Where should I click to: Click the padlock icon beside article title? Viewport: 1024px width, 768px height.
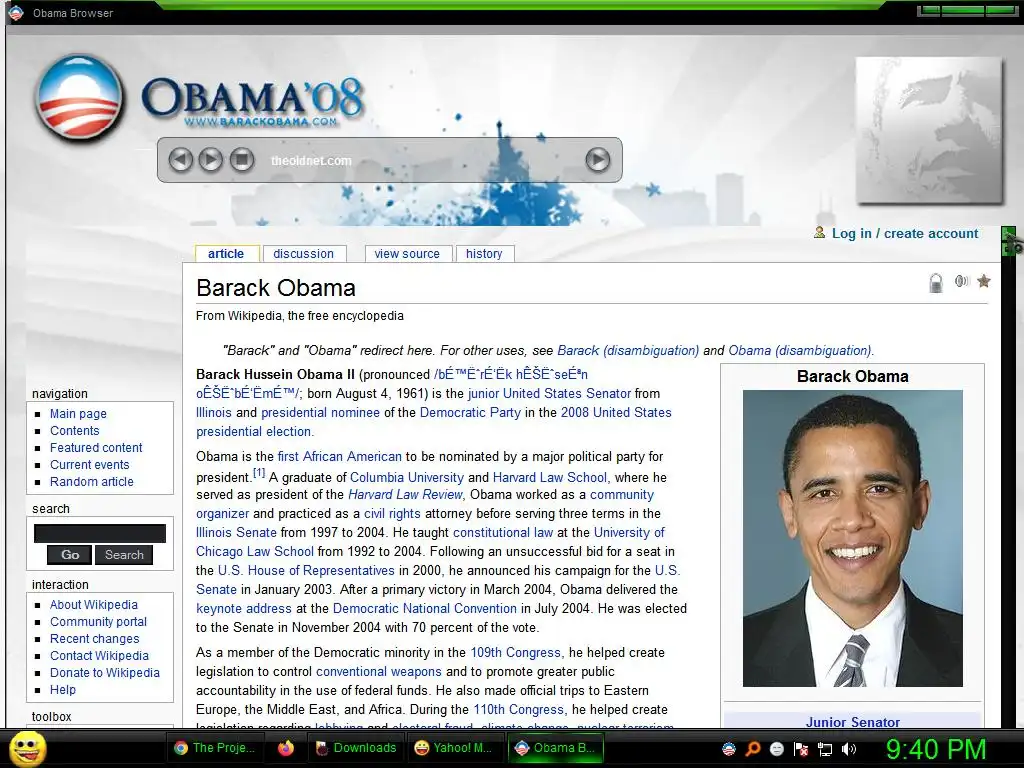point(936,283)
